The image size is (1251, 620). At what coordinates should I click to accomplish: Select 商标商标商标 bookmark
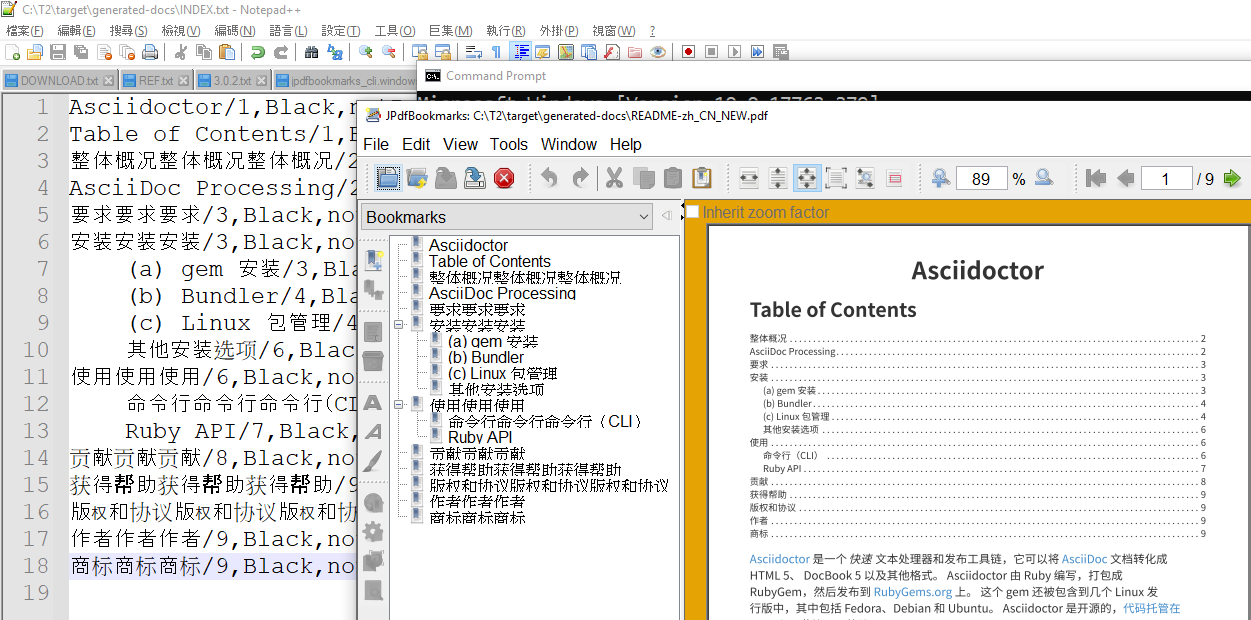point(477,517)
